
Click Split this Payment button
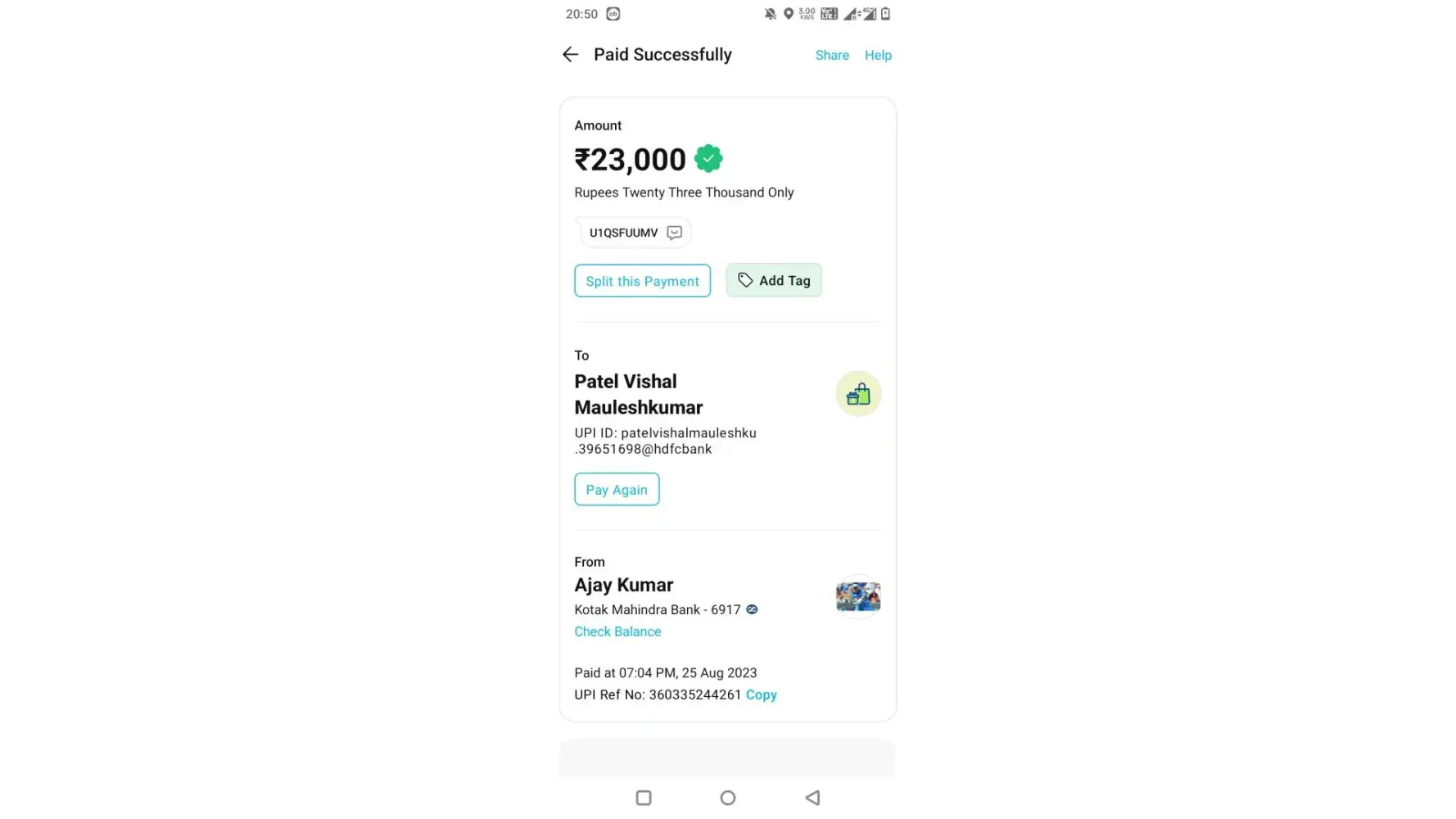(x=642, y=281)
